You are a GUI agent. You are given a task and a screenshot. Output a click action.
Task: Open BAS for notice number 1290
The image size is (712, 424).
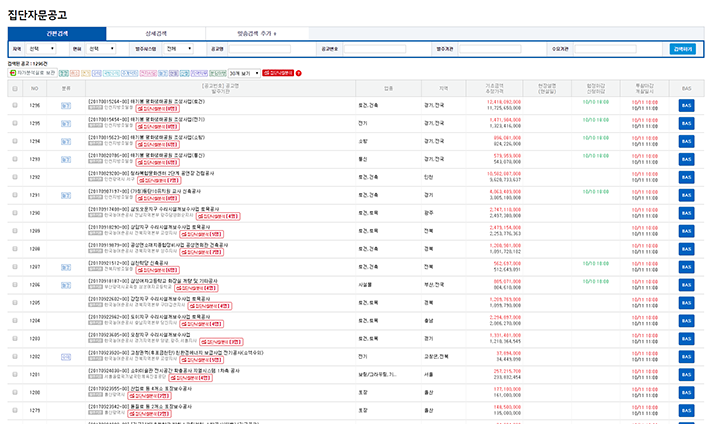click(x=686, y=213)
